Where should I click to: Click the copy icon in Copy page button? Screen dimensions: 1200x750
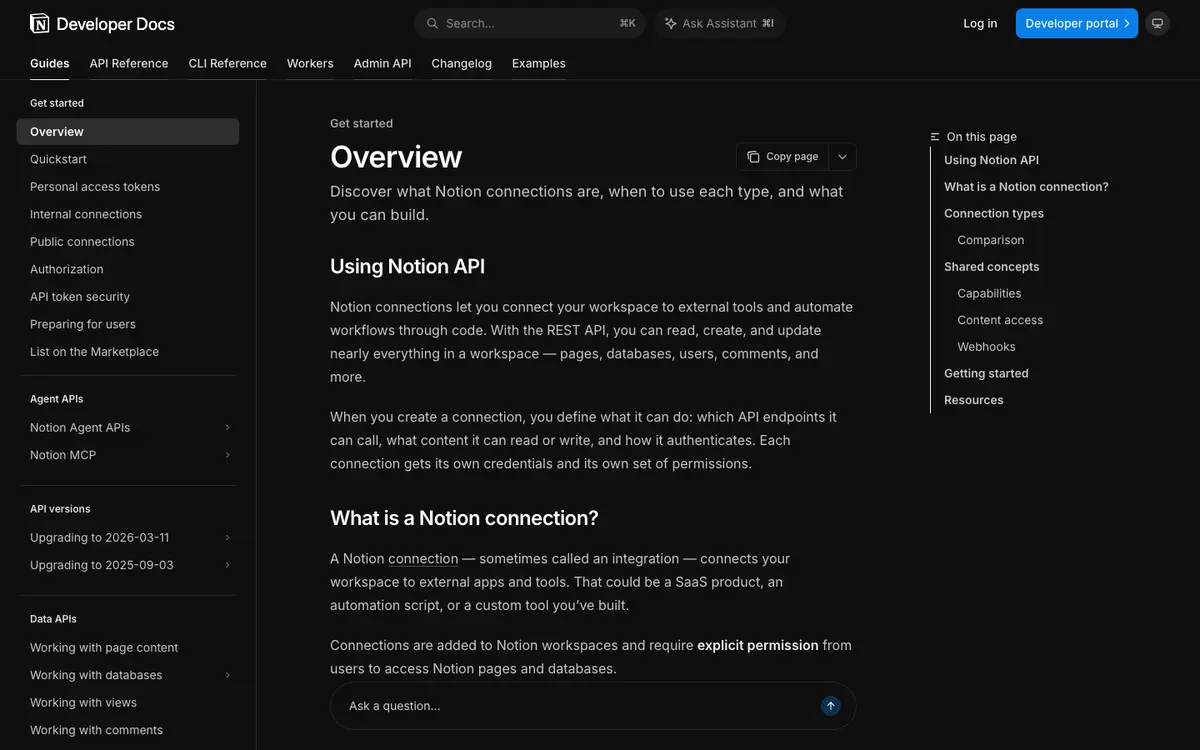[753, 157]
